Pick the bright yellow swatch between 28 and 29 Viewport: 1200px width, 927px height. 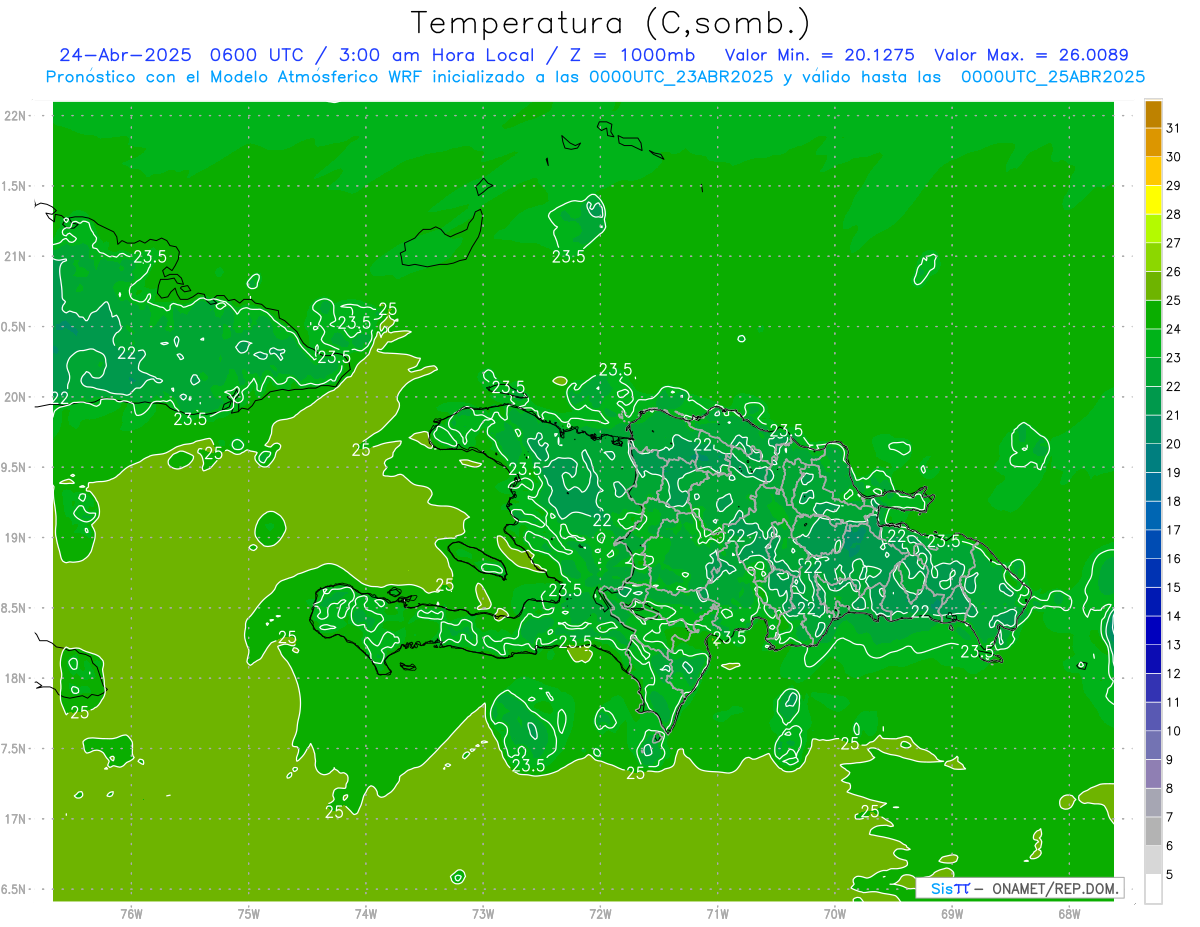point(1153,201)
